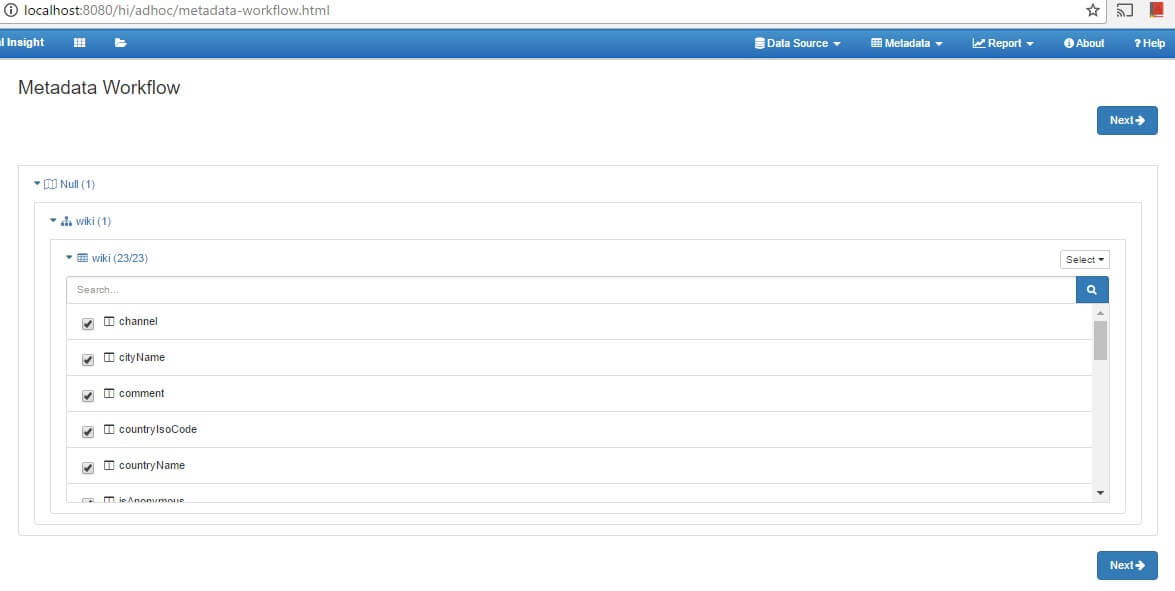The width and height of the screenshot is (1175, 591).
Task: Click the site info icon in address bar
Action: click(x=10, y=10)
